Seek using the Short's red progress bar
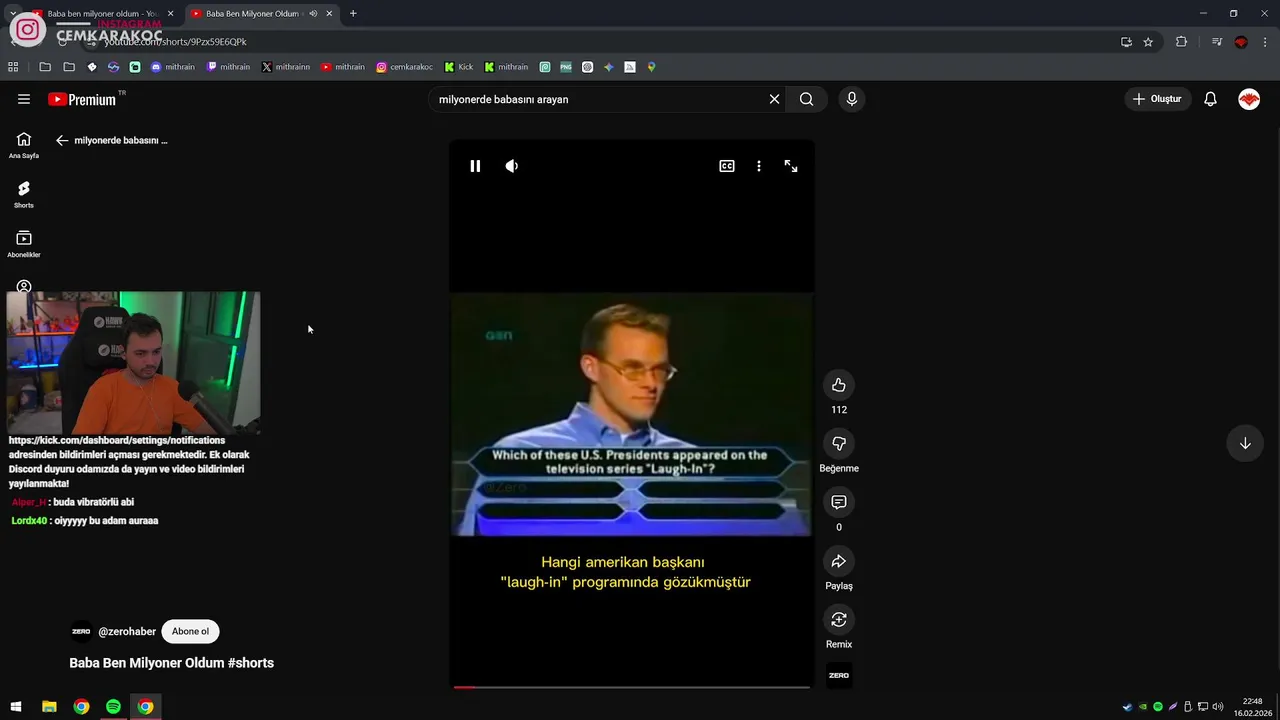Screen dimensions: 1280x720 tap(631, 687)
